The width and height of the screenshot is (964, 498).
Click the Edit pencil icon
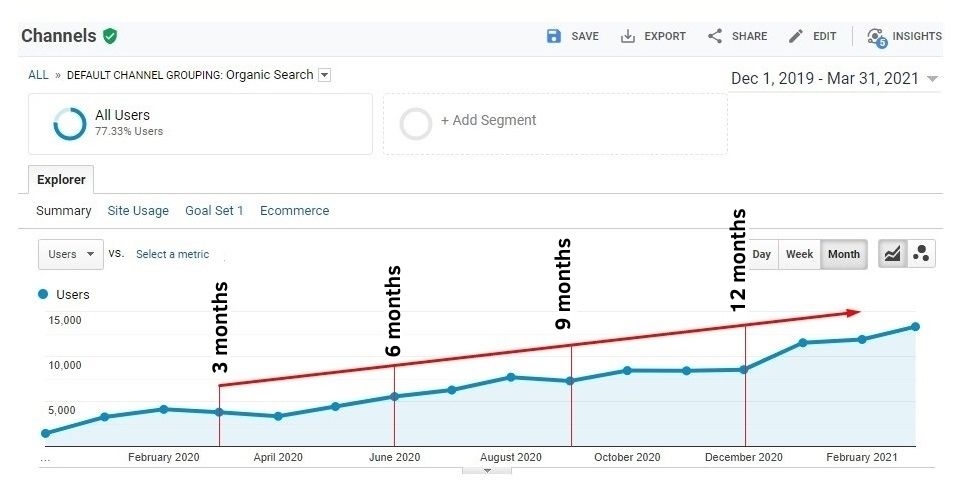tap(796, 36)
